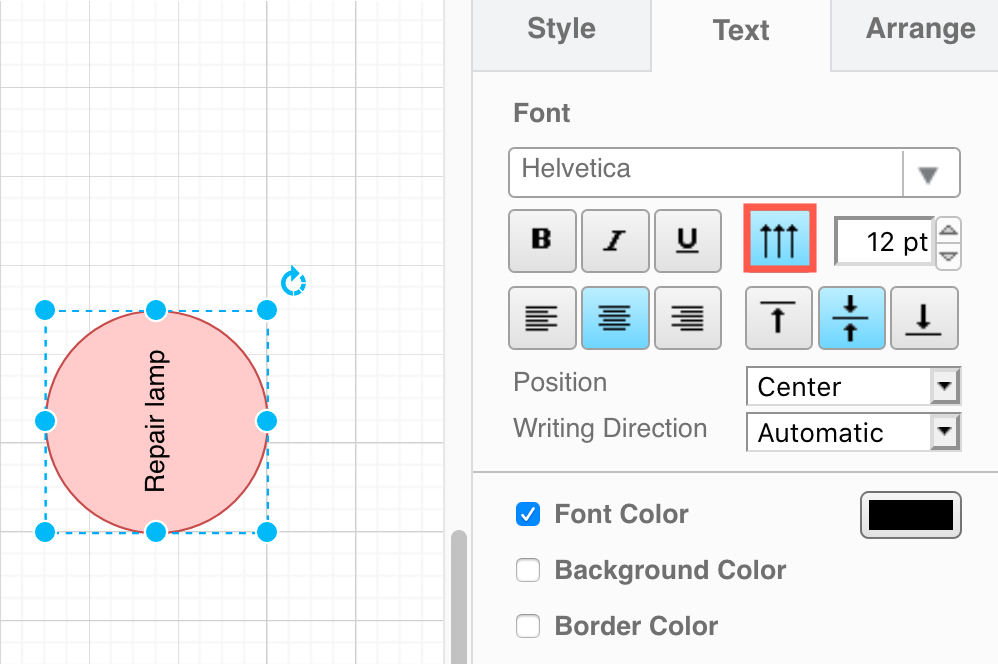
Task: Uncheck the Font Color option
Action: [527, 515]
